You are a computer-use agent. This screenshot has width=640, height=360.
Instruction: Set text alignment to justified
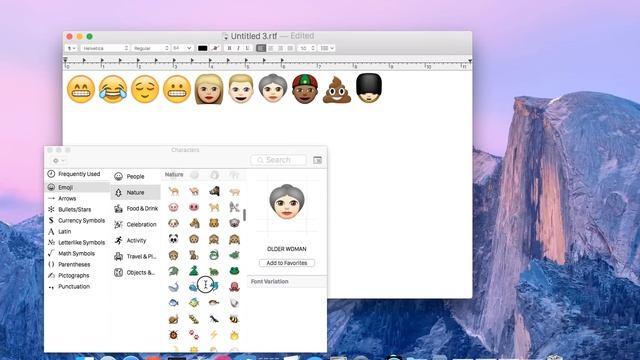290,48
